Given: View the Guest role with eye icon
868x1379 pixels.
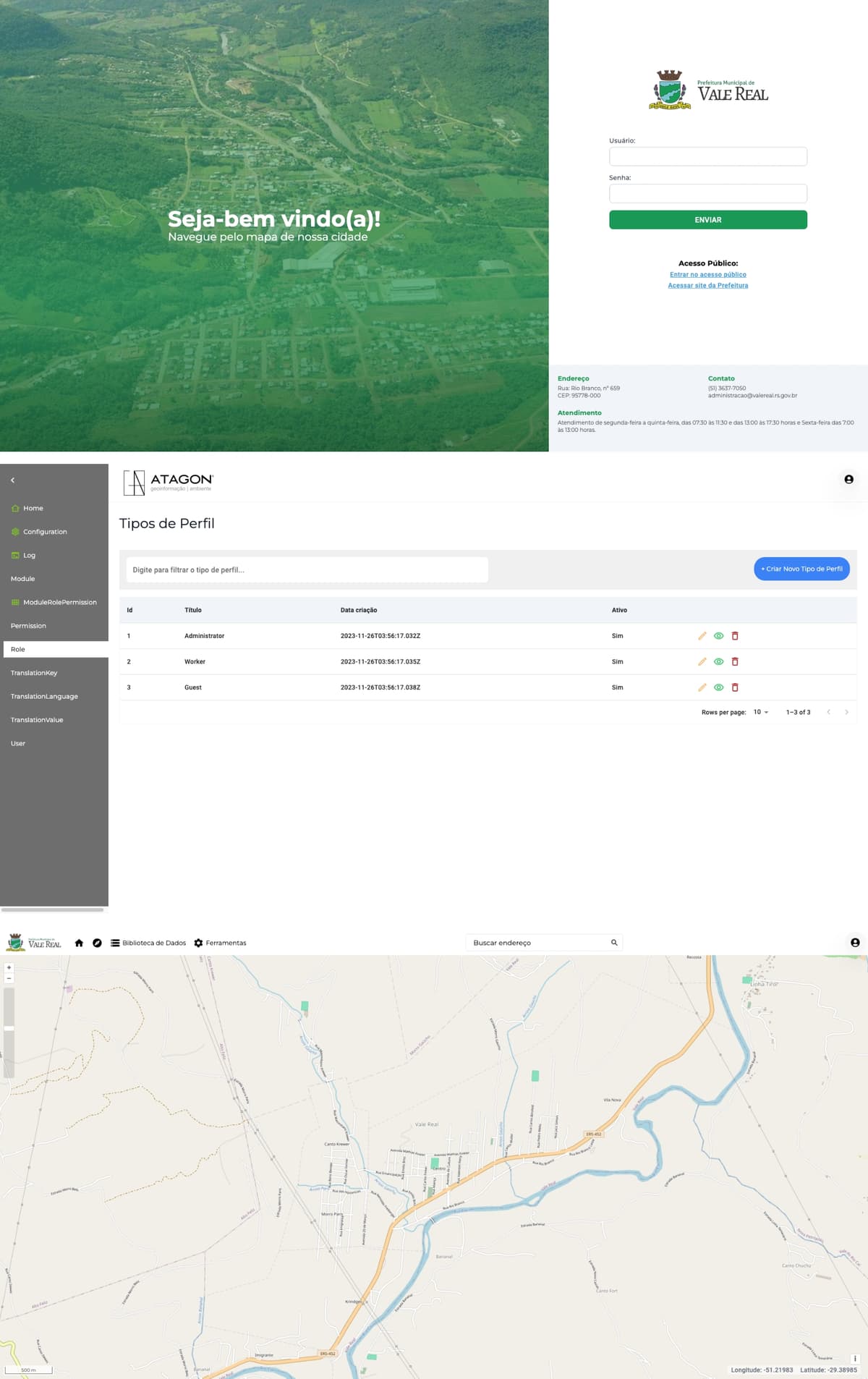Looking at the screenshot, I should (x=718, y=687).
